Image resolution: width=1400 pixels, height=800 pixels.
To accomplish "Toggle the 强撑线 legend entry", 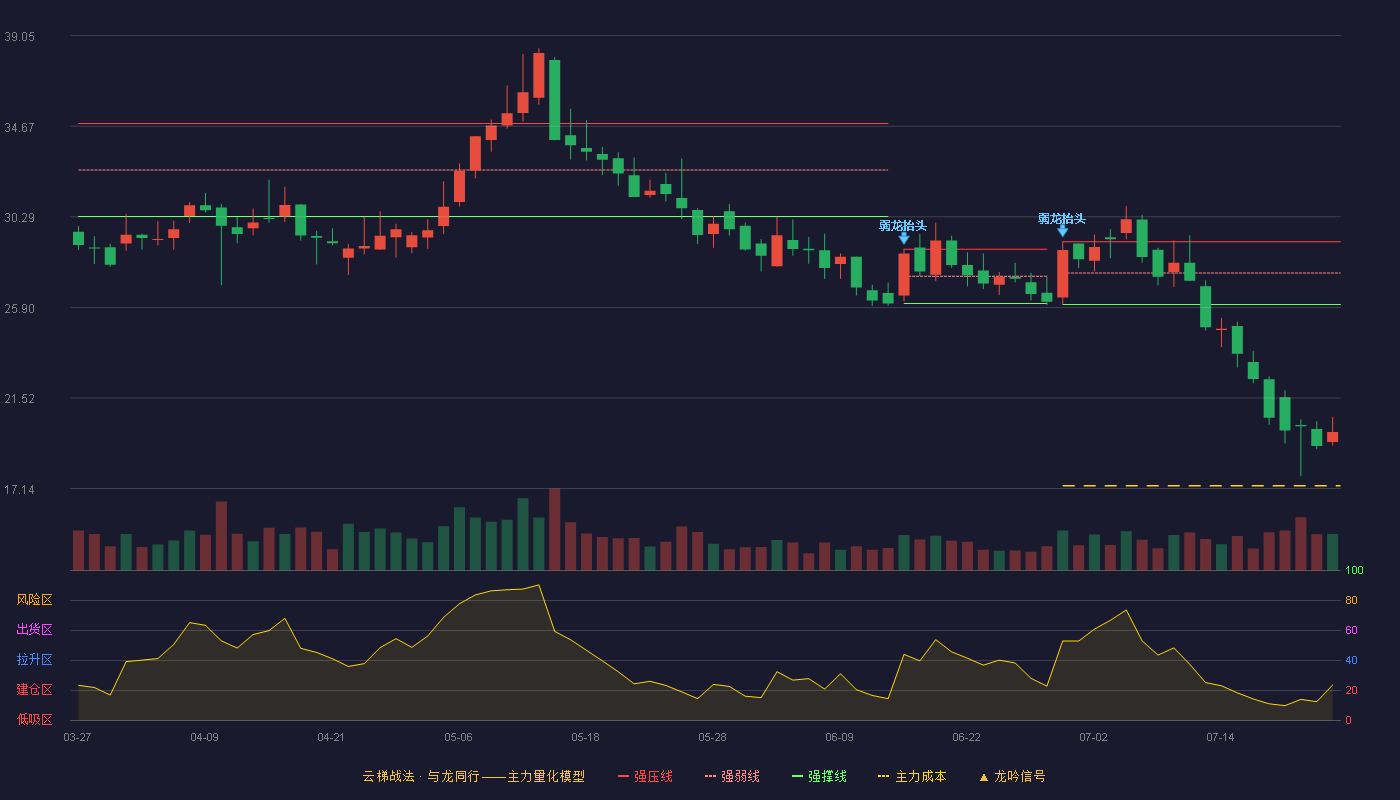I will coord(819,776).
